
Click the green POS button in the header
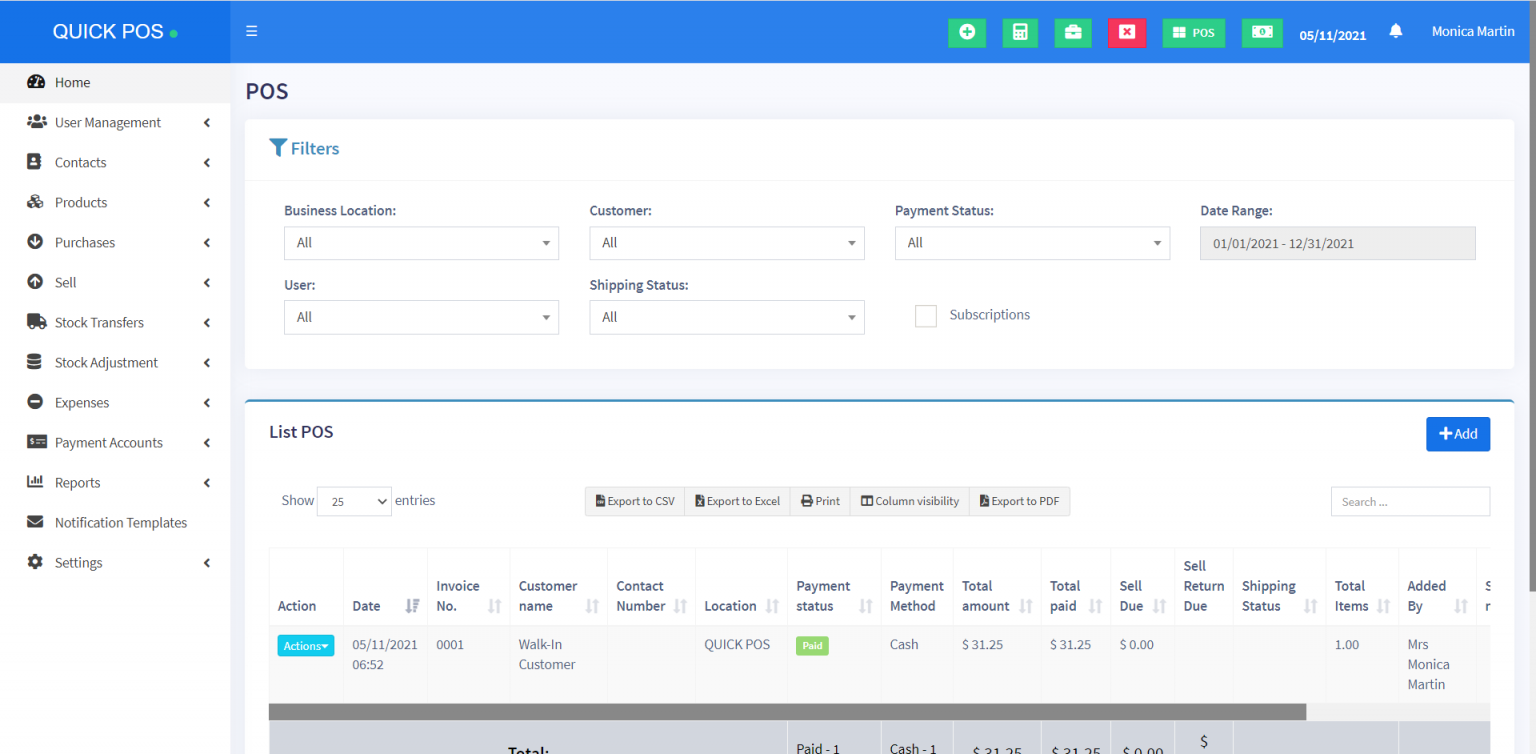point(1193,32)
